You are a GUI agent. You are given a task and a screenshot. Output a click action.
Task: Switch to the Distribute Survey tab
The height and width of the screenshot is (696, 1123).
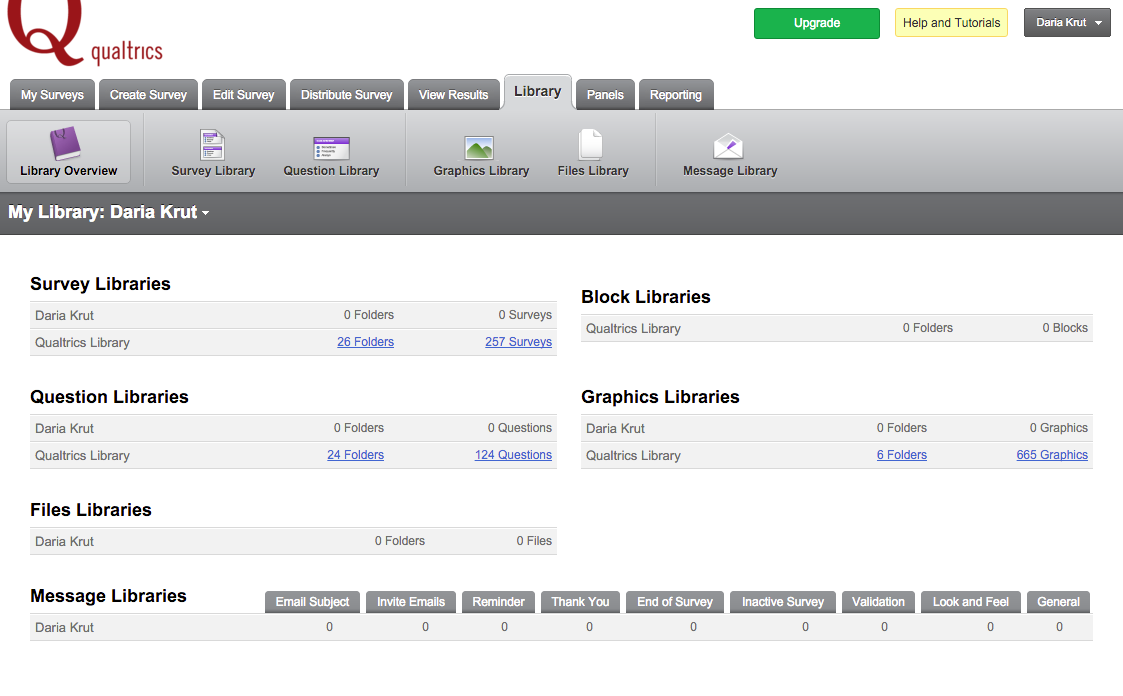tap(347, 95)
